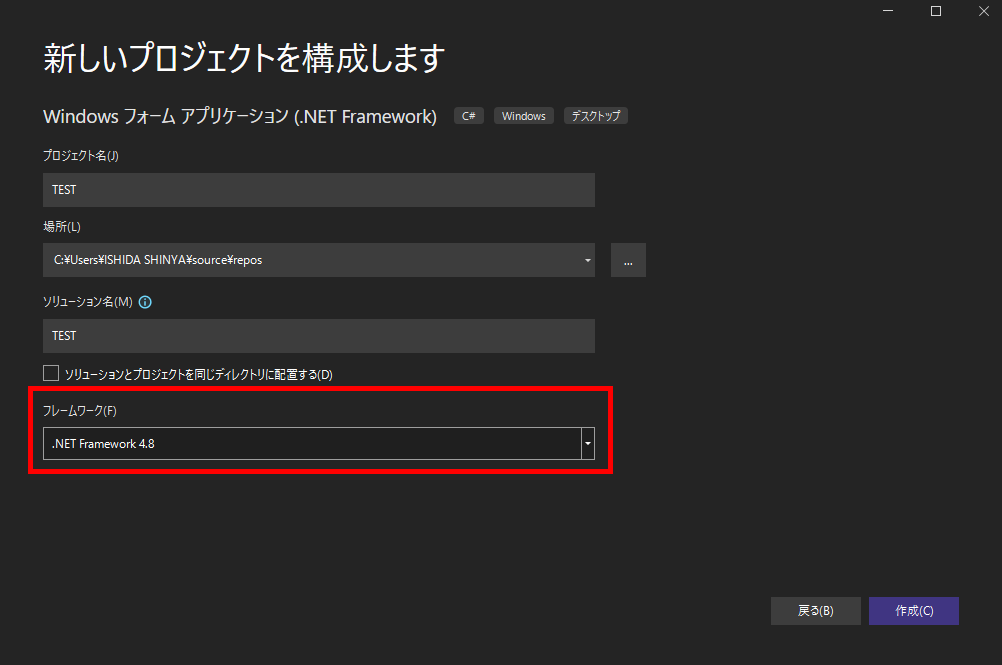Close the configure project window
The width and height of the screenshot is (1002, 665).
(984, 11)
